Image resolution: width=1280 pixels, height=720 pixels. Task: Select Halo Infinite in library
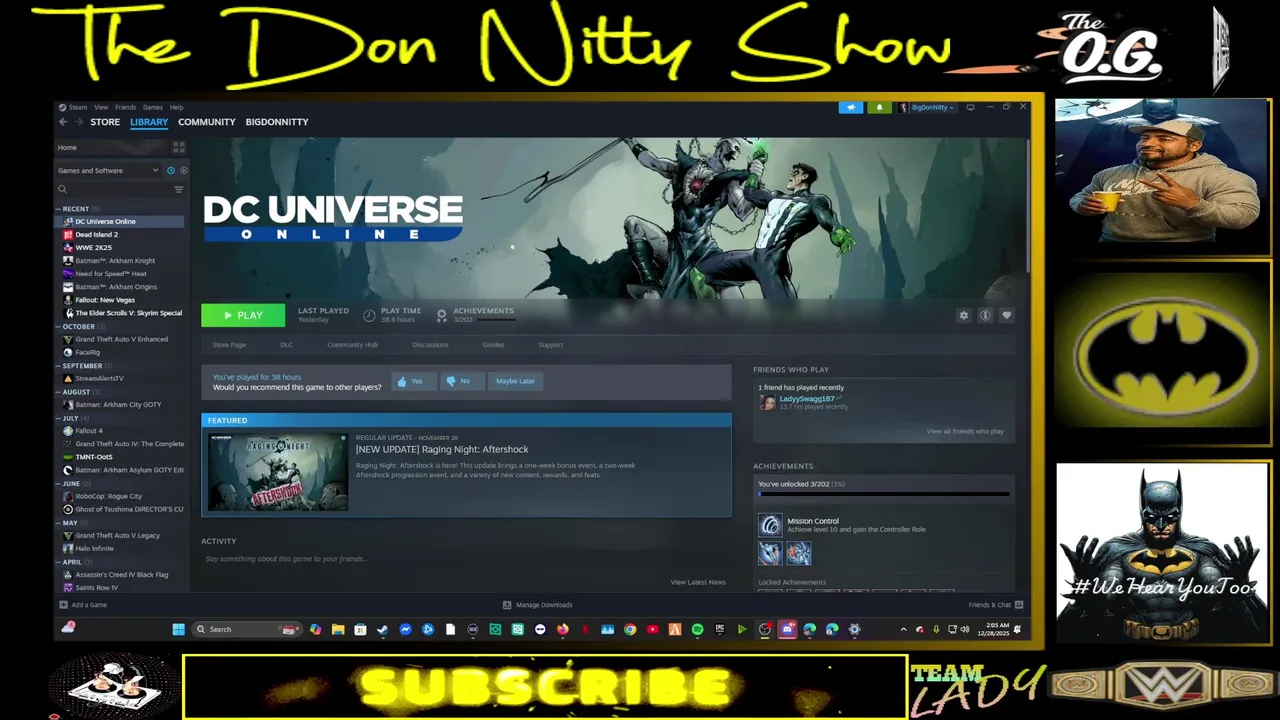pos(94,548)
